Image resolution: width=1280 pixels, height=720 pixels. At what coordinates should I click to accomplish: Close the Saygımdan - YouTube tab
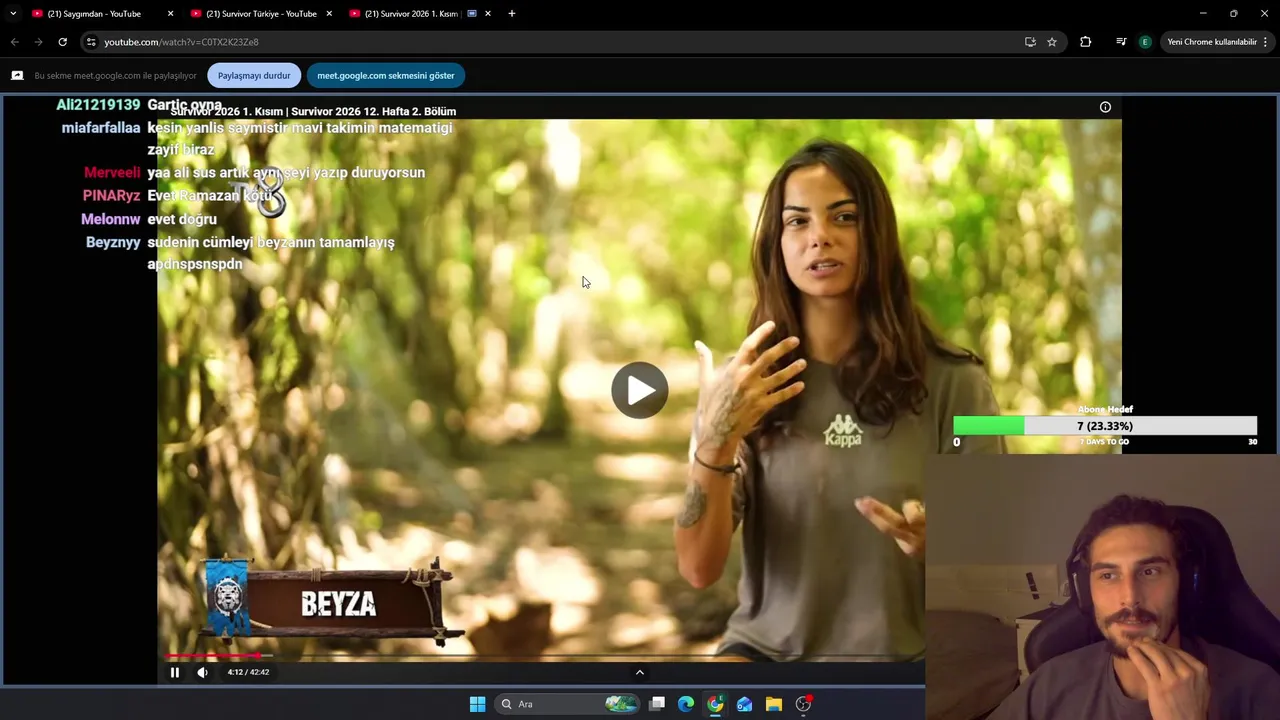pos(170,14)
